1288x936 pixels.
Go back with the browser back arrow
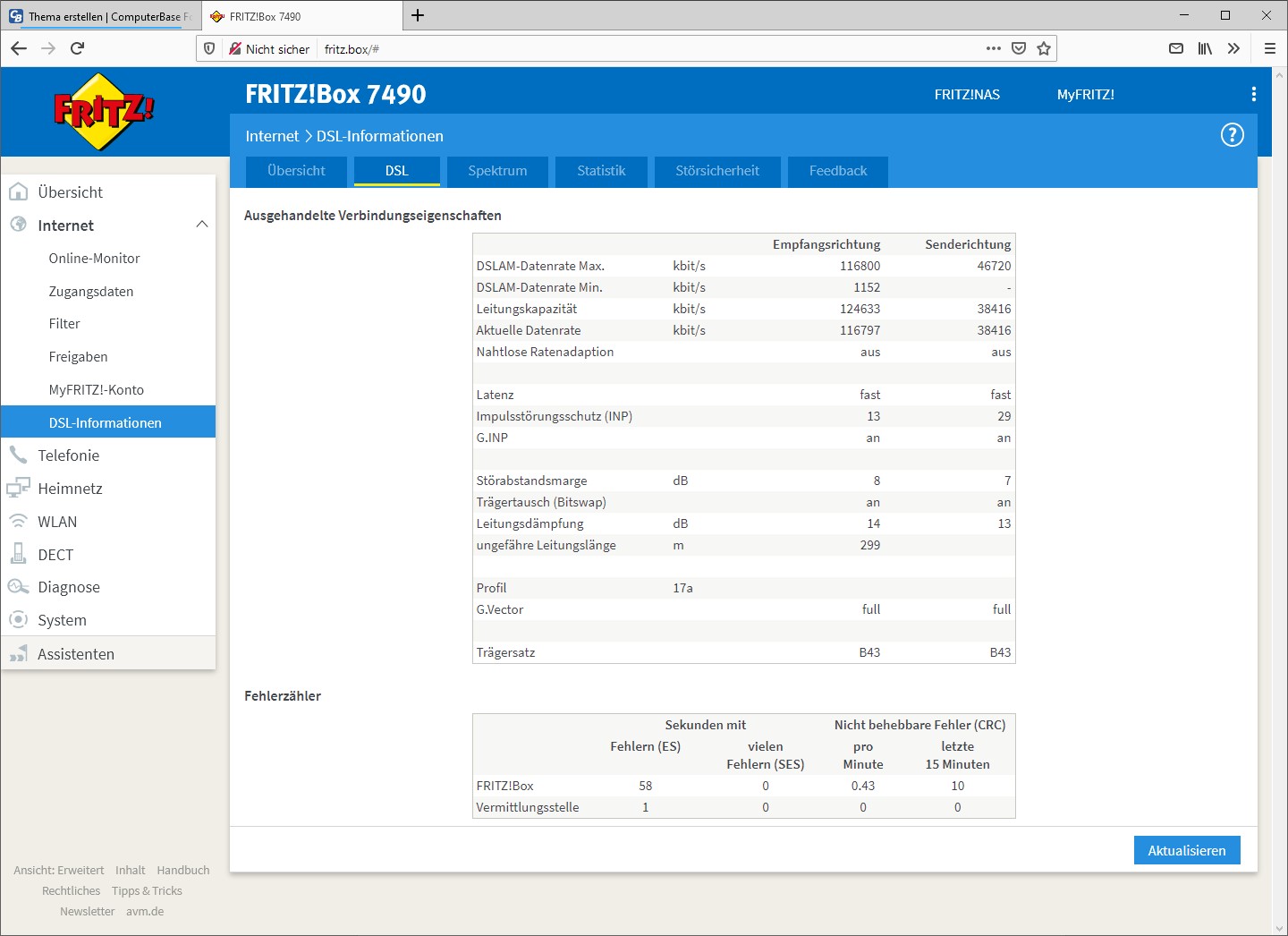tap(19, 48)
